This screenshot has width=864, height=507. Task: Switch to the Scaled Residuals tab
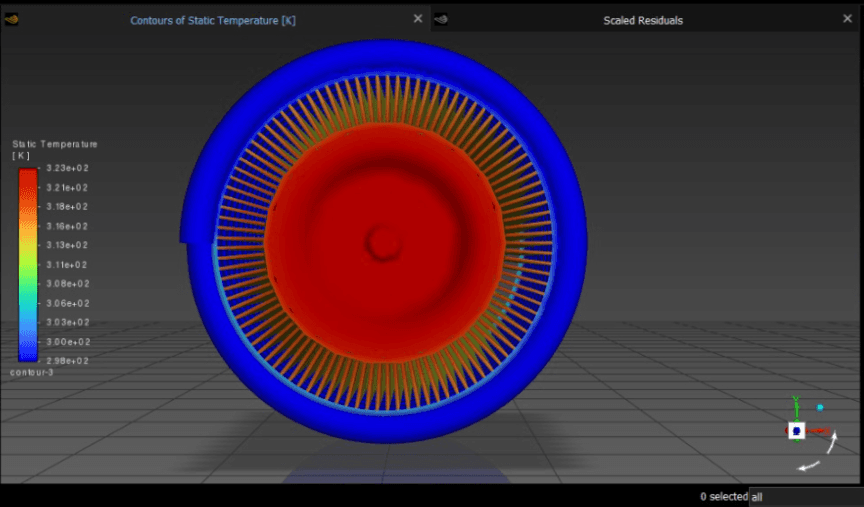coord(642,20)
